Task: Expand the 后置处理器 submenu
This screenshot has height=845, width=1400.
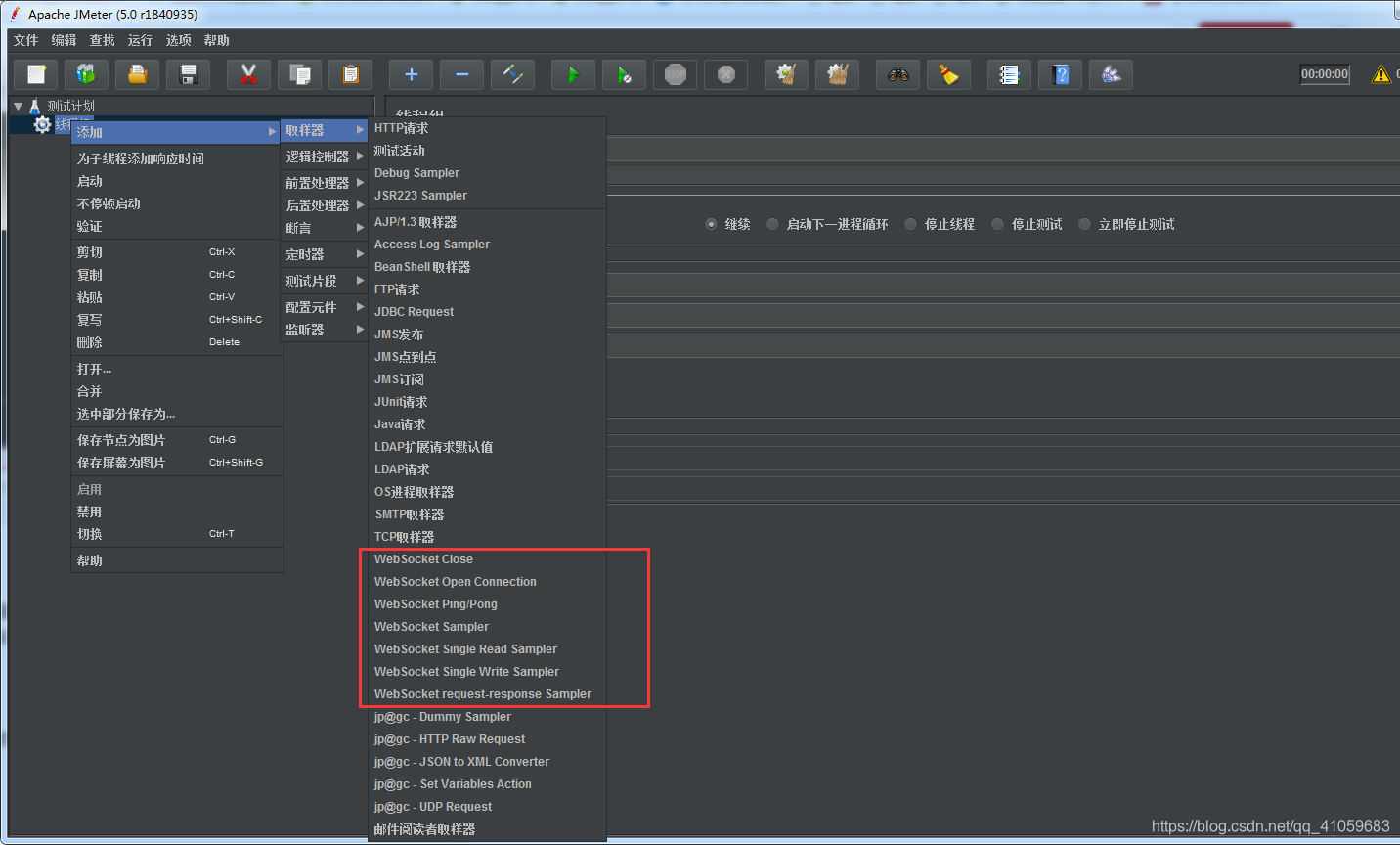Action: [325, 205]
